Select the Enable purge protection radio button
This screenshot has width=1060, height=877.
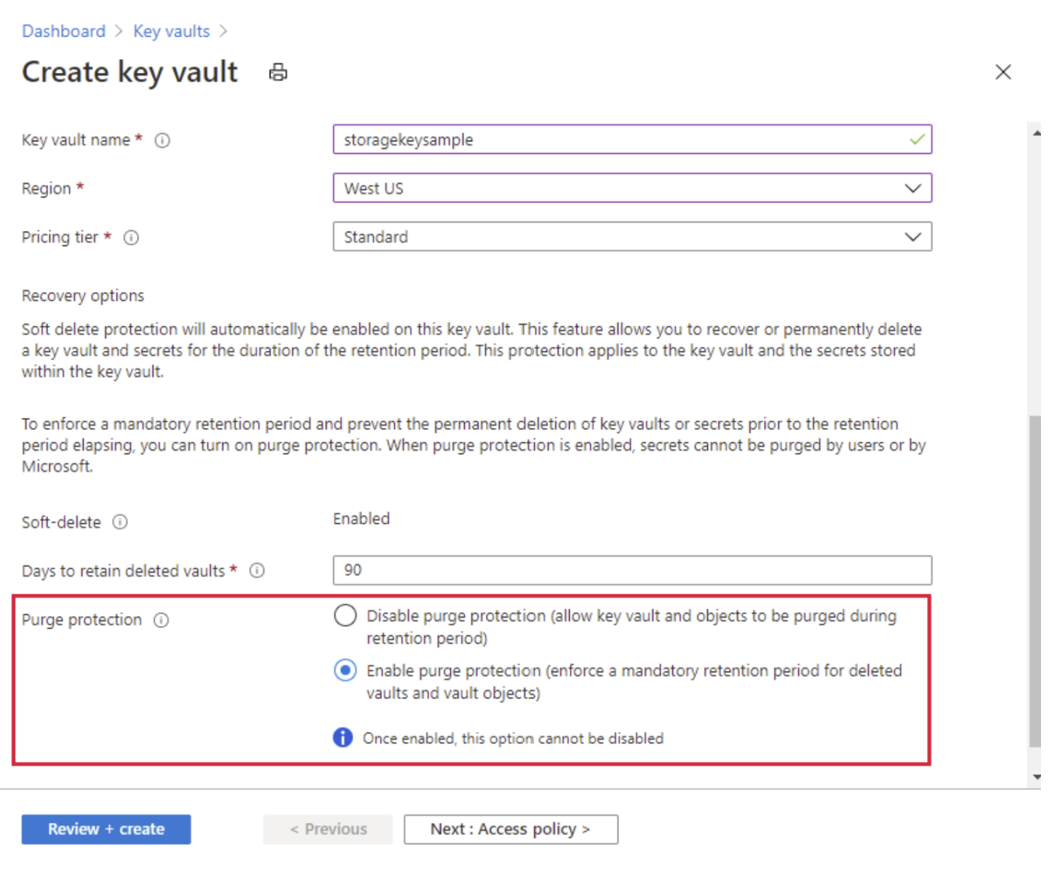(x=345, y=670)
